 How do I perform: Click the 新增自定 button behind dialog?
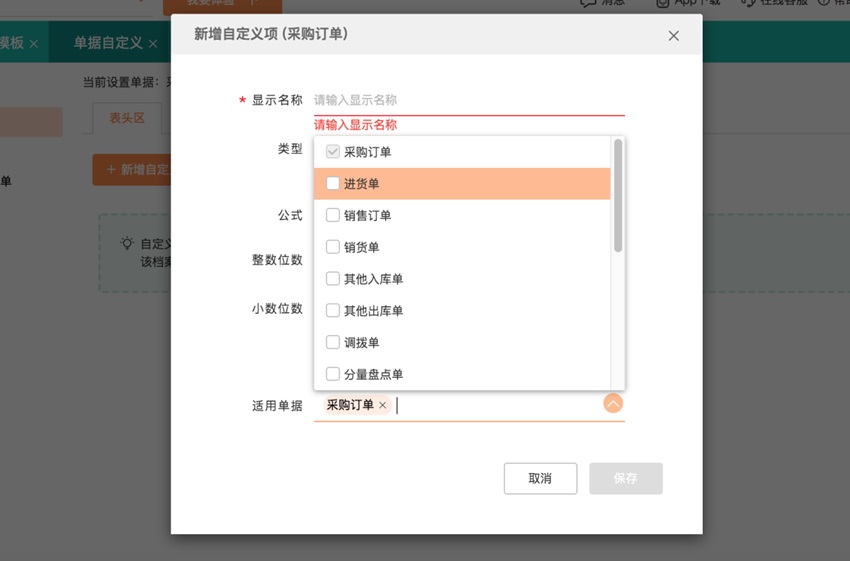(132, 170)
